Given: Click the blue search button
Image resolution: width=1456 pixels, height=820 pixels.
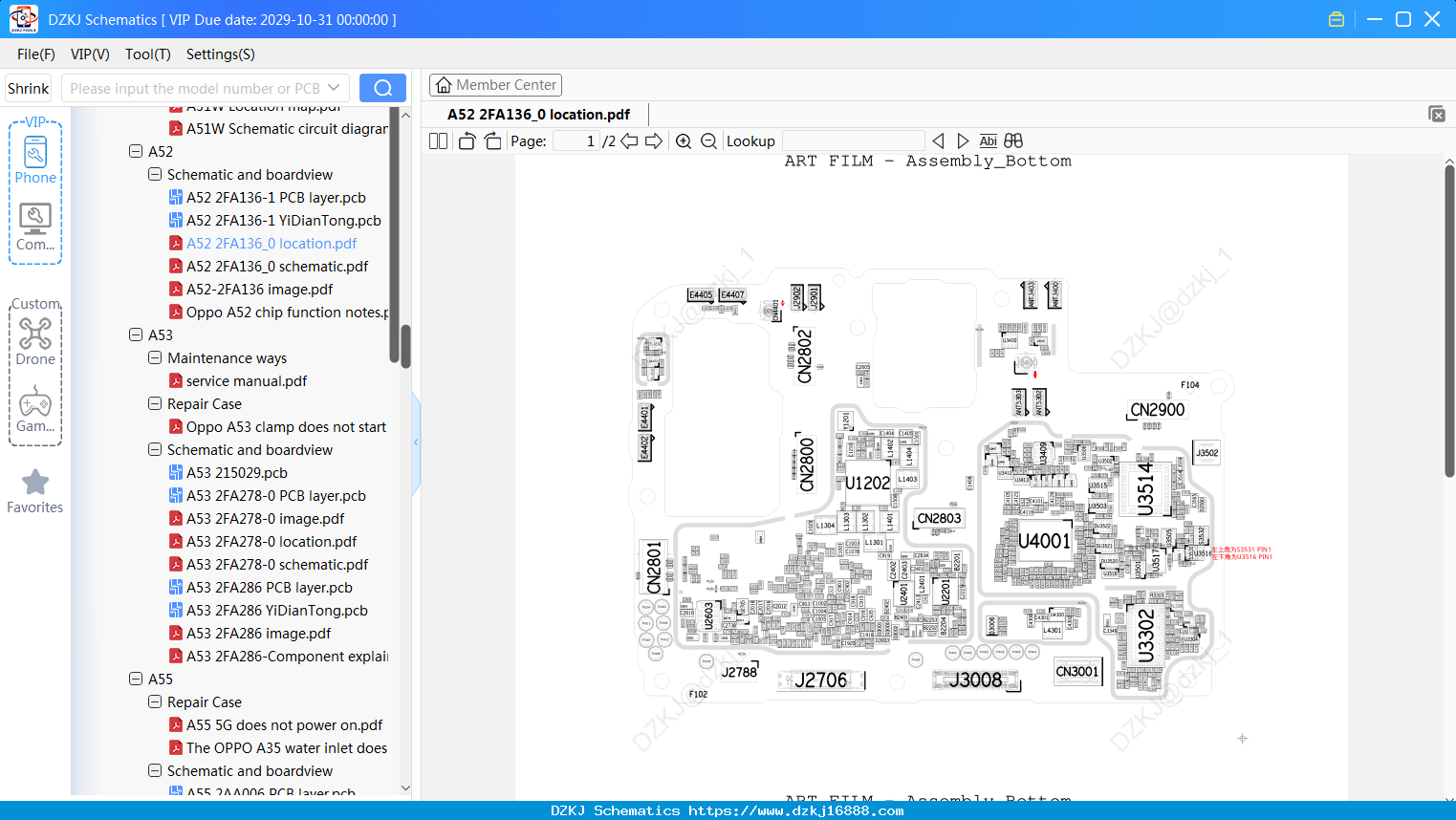Looking at the screenshot, I should [x=382, y=88].
